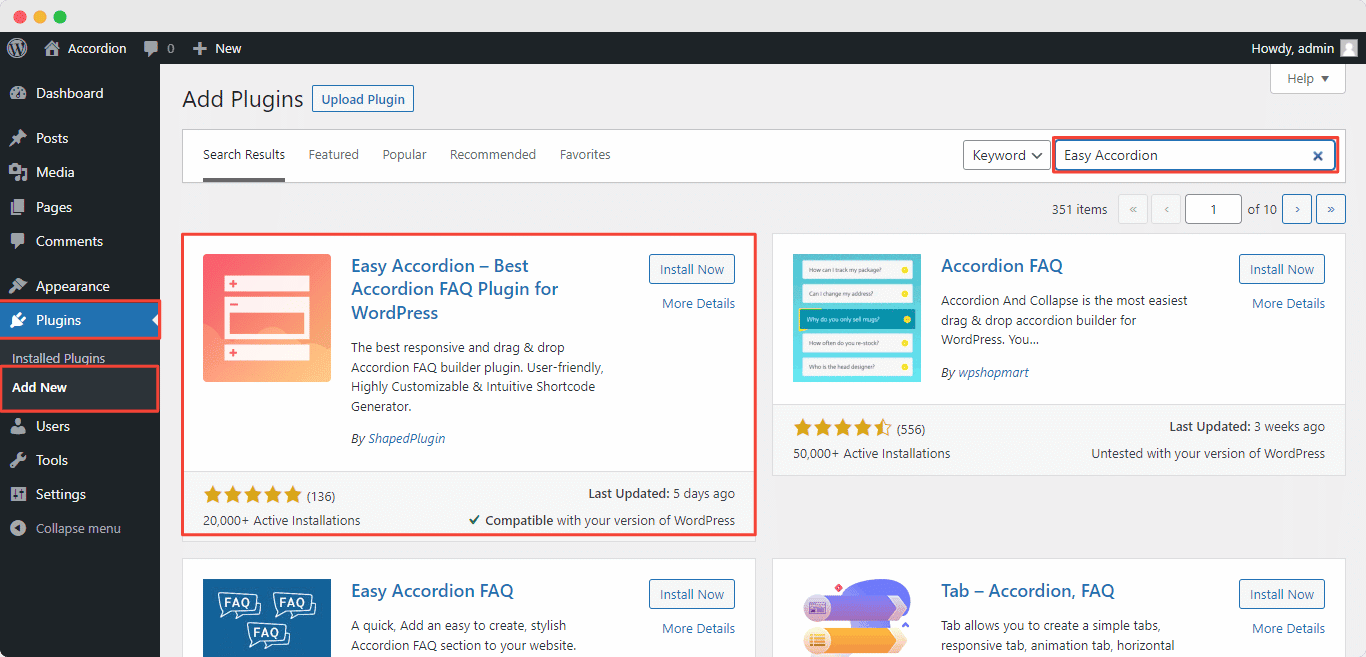The width and height of the screenshot is (1366, 657).
Task: Click the Tools wrench icon
Action: [x=22, y=460]
